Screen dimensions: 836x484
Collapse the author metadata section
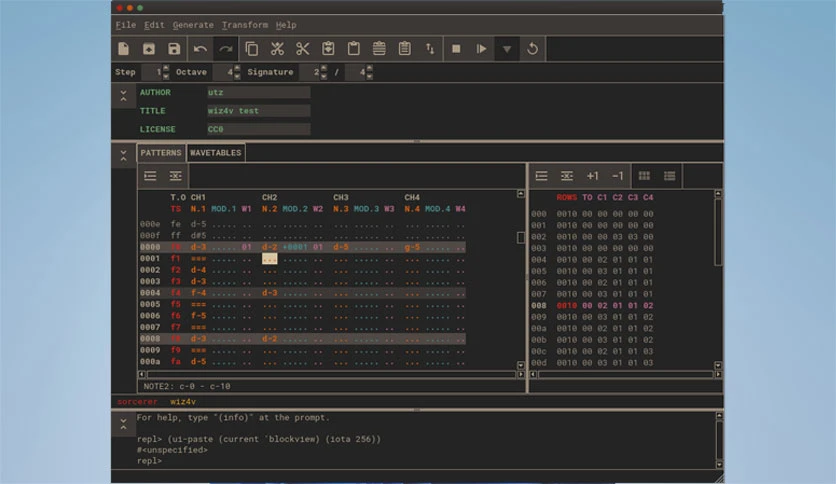pyautogui.click(x=123, y=96)
